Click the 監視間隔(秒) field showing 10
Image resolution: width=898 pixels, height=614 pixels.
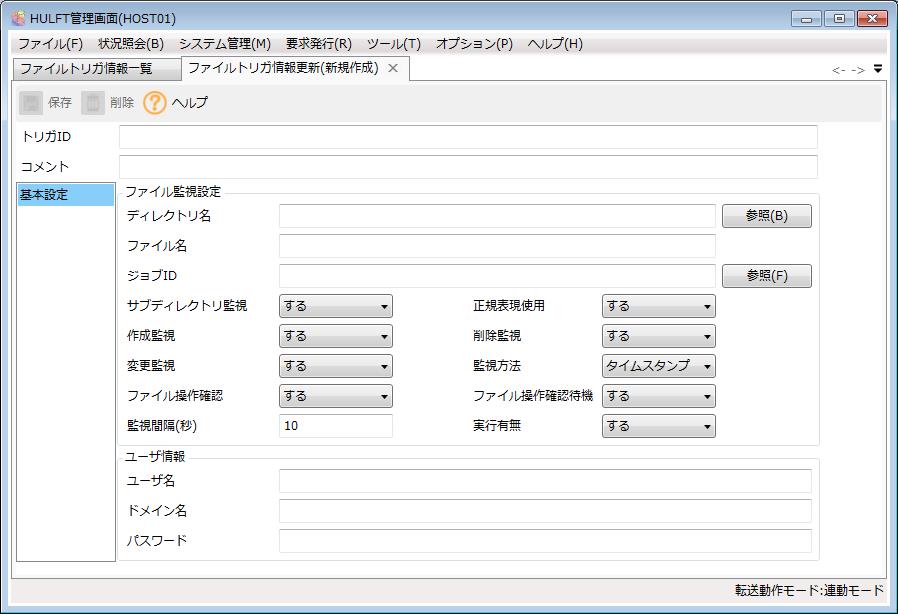(336, 426)
